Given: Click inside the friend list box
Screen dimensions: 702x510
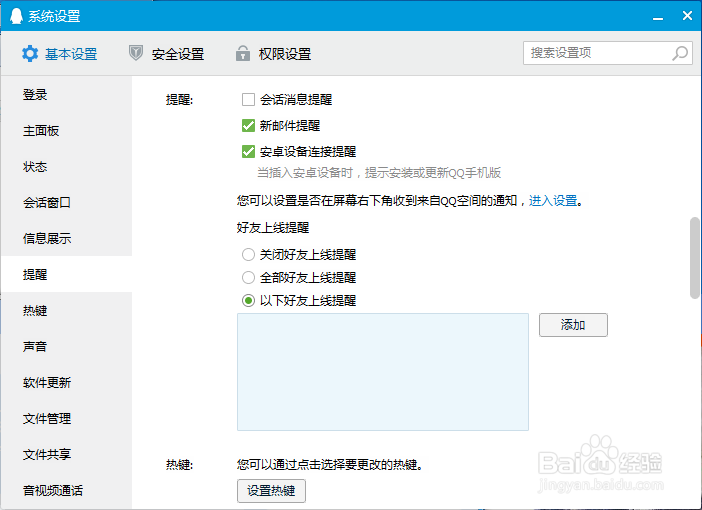Looking at the screenshot, I should [383, 372].
